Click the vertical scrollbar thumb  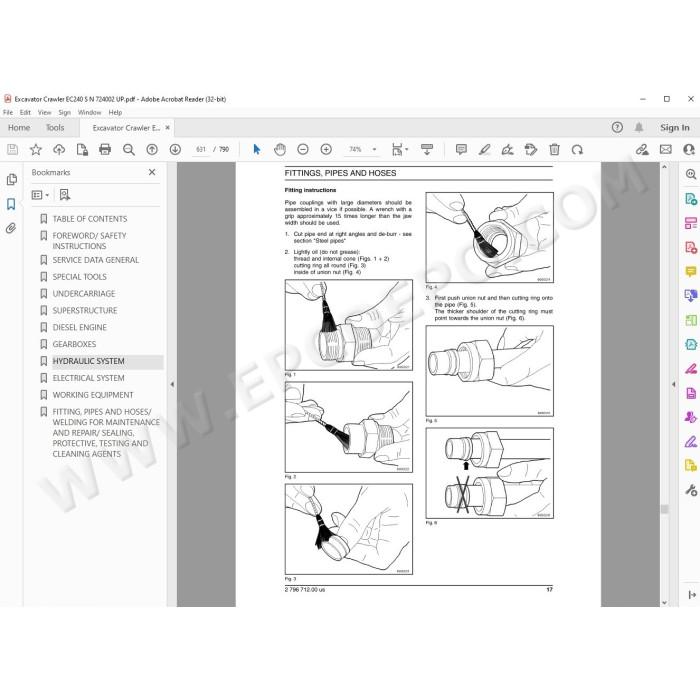pyautogui.click(x=664, y=509)
